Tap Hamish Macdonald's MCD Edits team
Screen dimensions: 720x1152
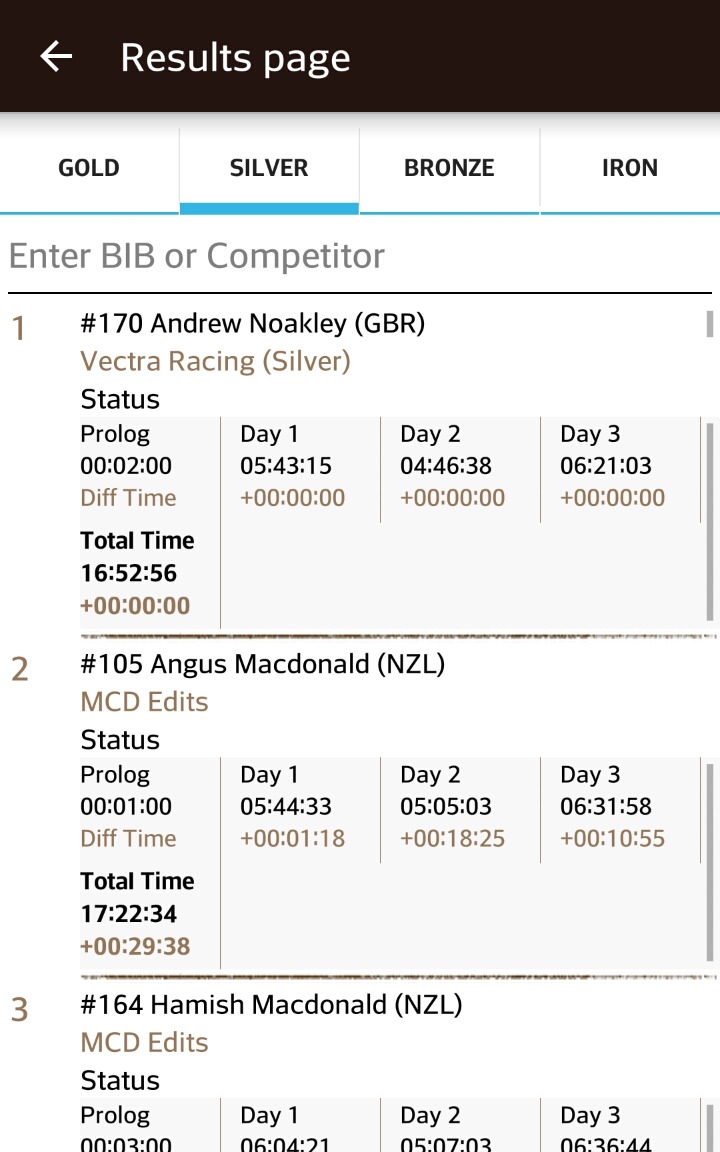(x=144, y=1042)
